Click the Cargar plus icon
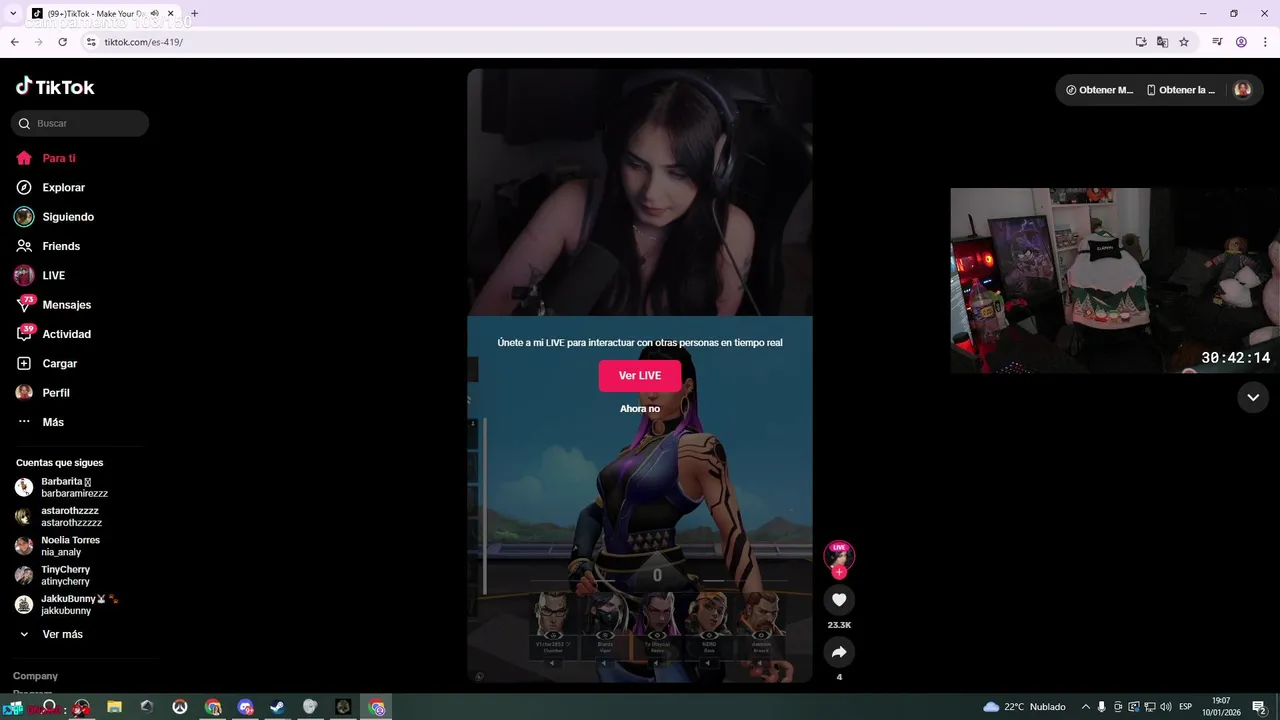Viewport: 1280px width, 720px height. point(24,363)
